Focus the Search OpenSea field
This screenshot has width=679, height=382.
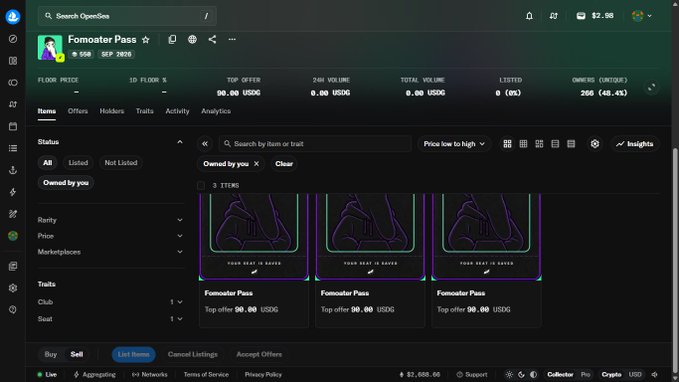click(x=127, y=16)
